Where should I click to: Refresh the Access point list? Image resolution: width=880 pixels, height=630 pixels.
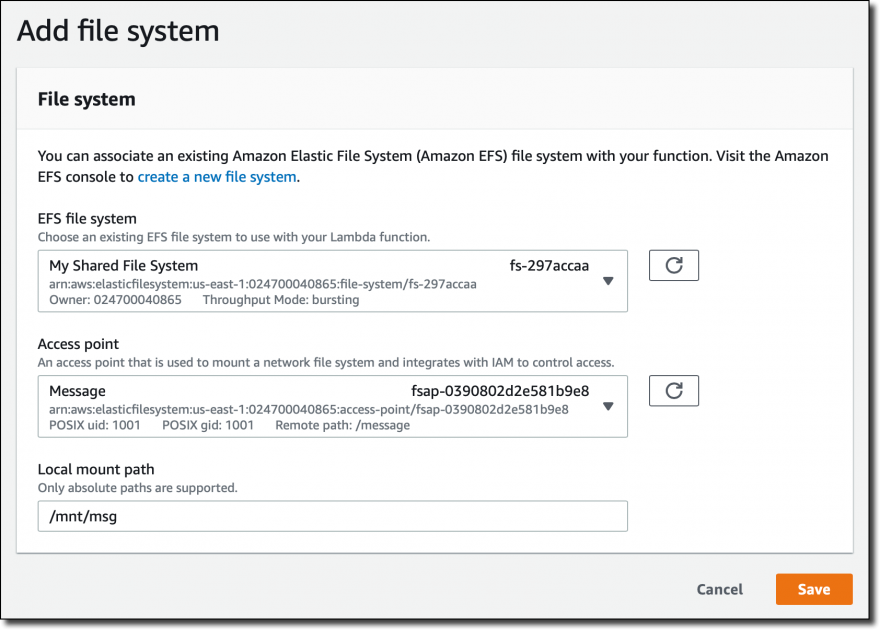coord(673,390)
